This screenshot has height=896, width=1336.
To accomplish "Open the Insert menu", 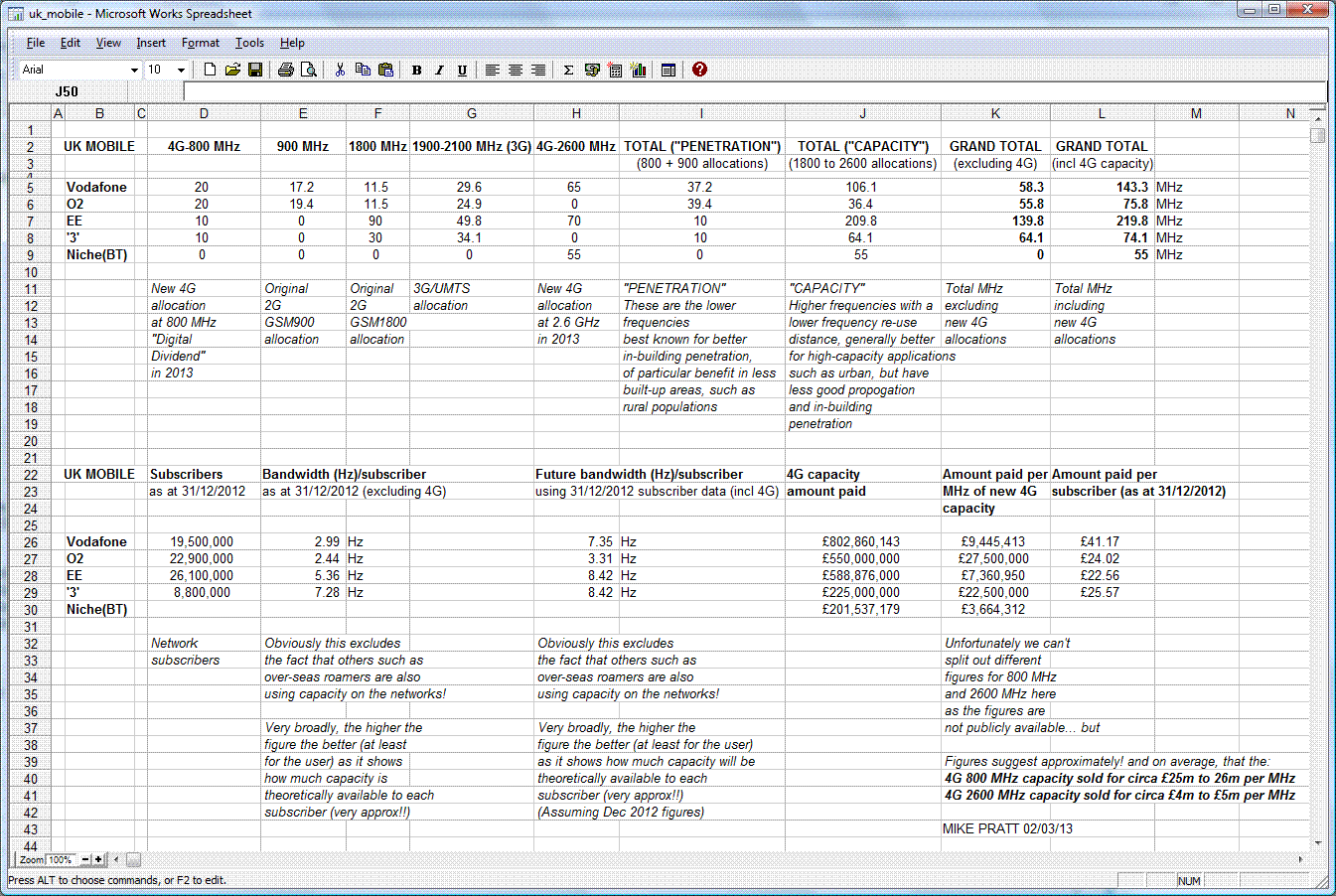I will click(151, 43).
